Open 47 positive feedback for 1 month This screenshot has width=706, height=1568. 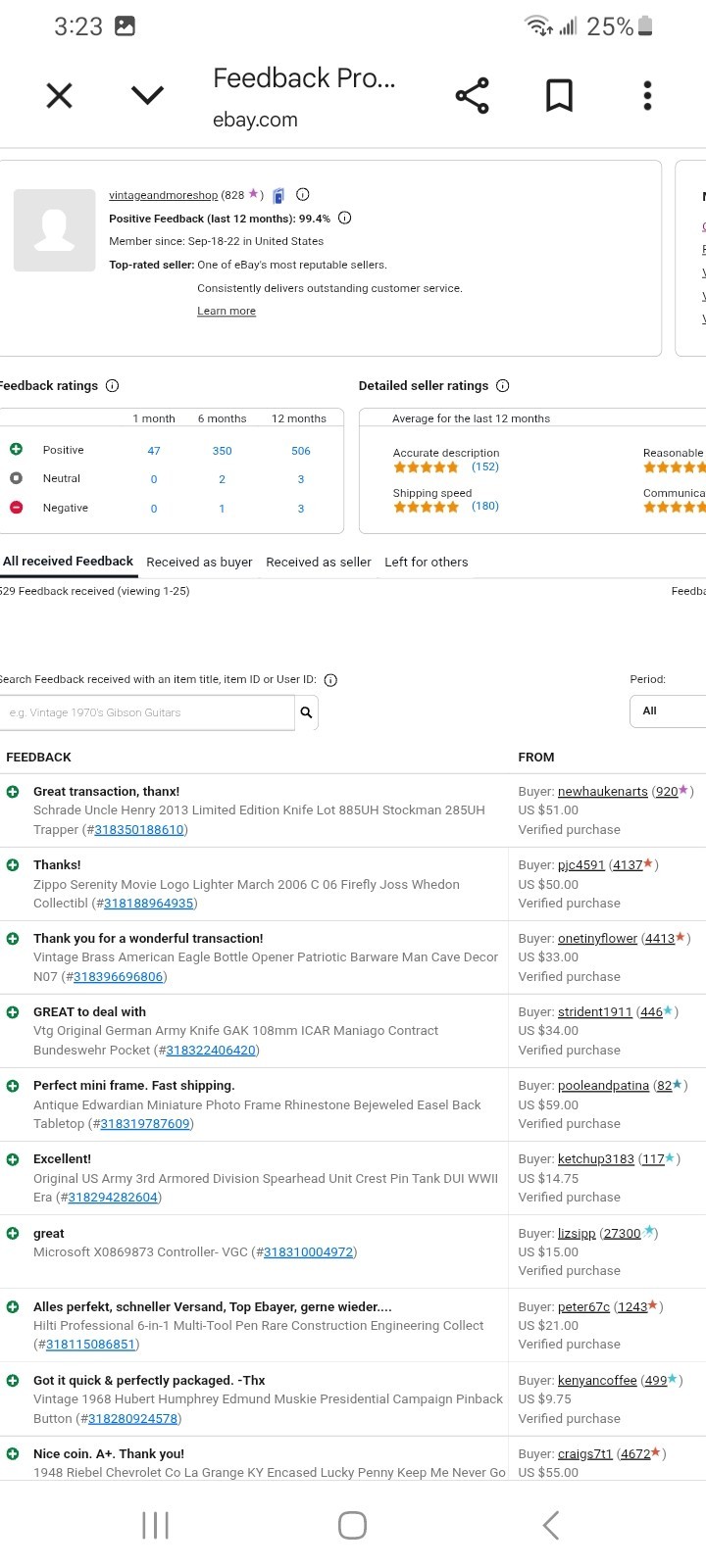[154, 451]
